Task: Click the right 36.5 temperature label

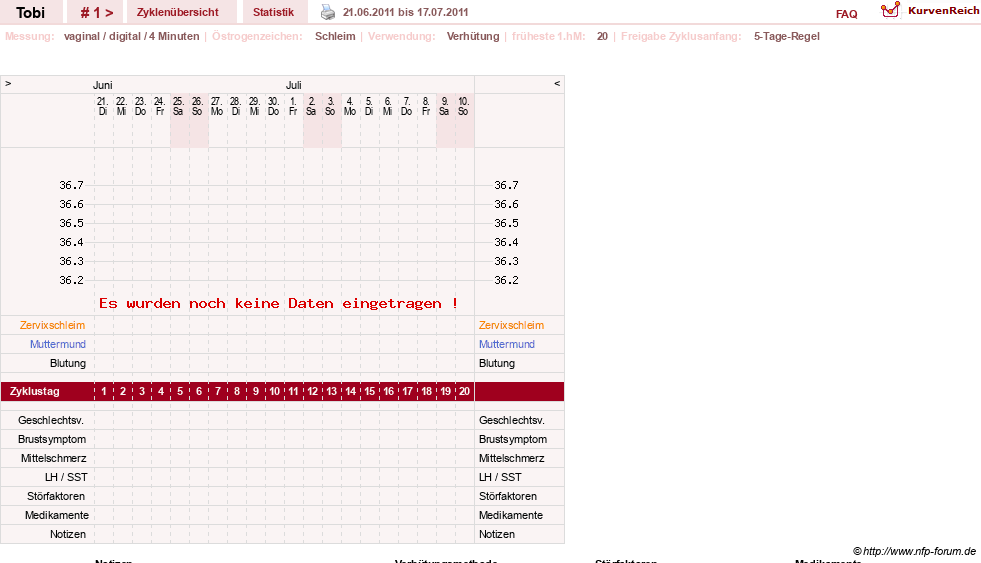Action: pyautogui.click(x=506, y=223)
